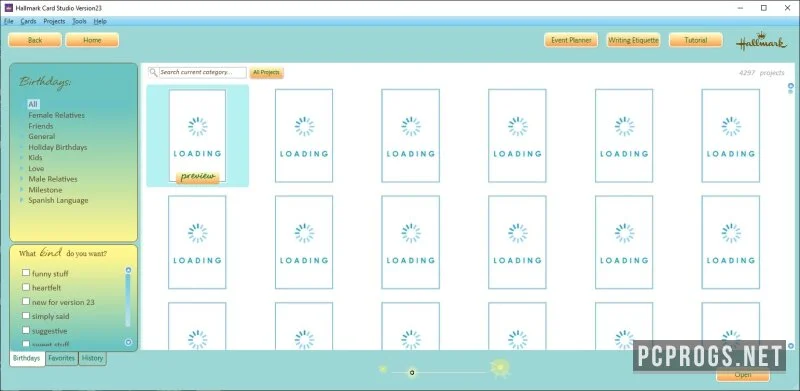Open Writing Etiquette
Viewport: 800px width, 391px height.
633,40
